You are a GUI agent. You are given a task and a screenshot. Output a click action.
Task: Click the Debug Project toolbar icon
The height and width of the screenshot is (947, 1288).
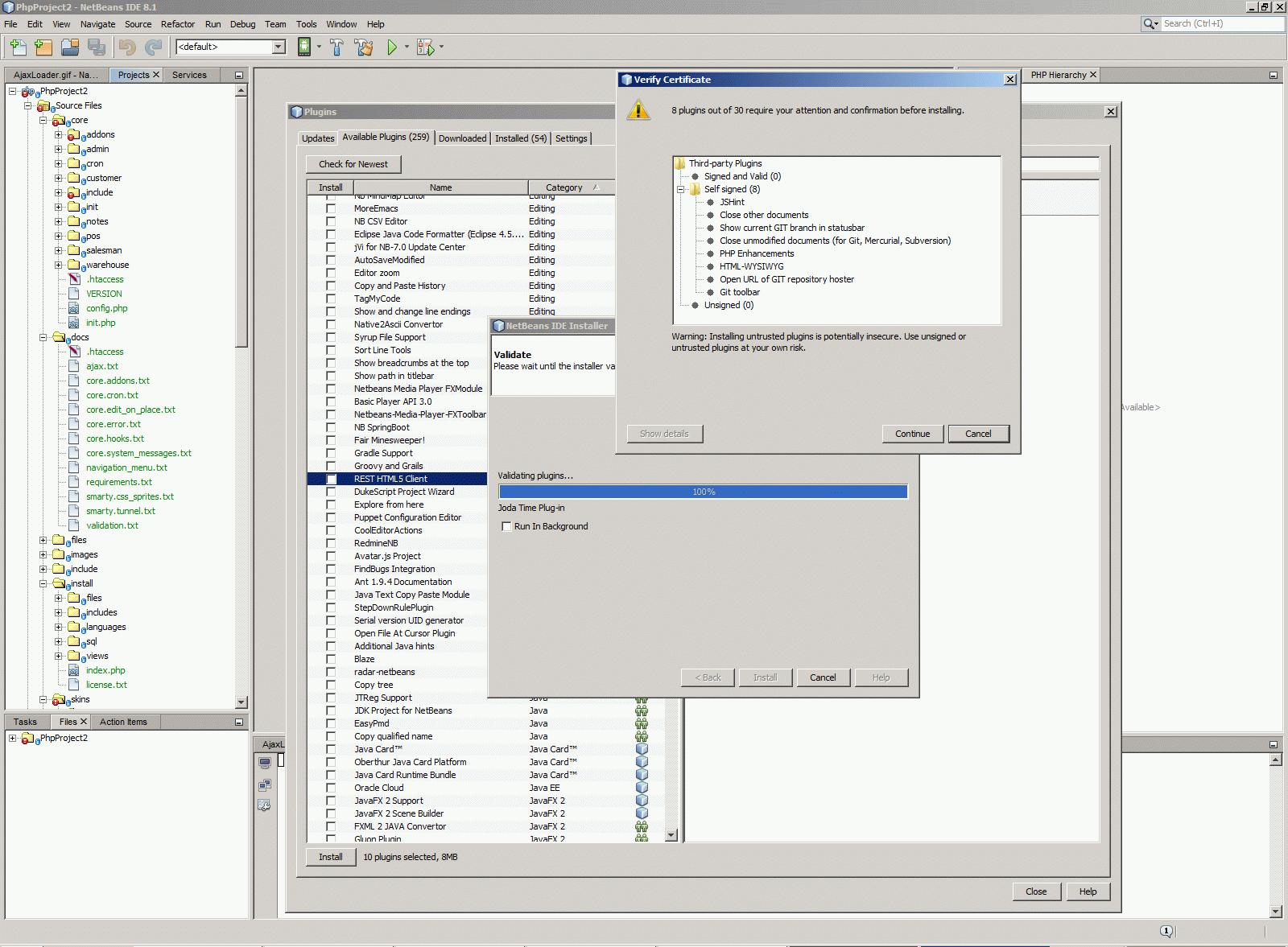point(425,47)
